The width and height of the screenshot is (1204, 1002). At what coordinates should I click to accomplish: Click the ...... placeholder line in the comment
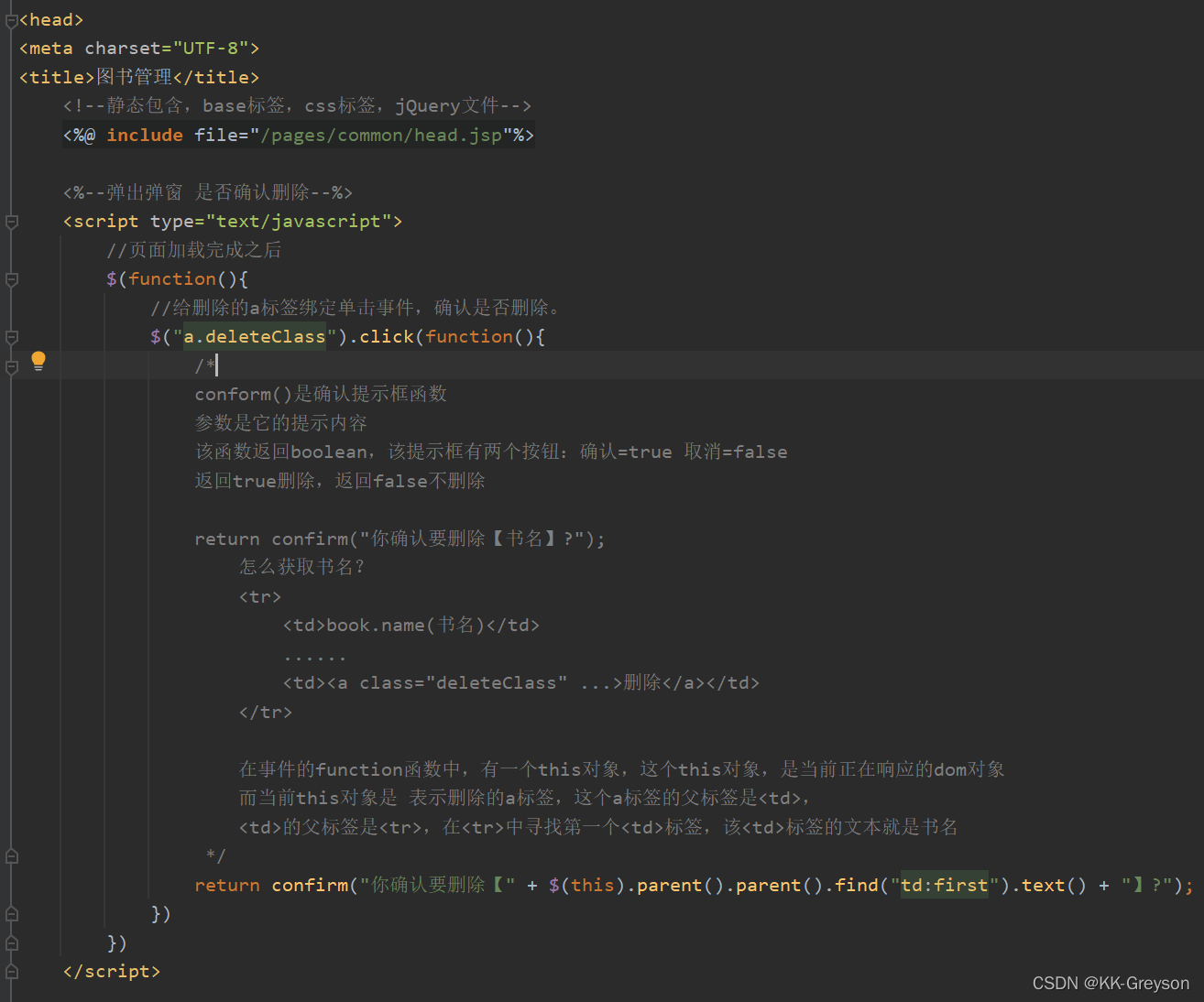point(315,657)
